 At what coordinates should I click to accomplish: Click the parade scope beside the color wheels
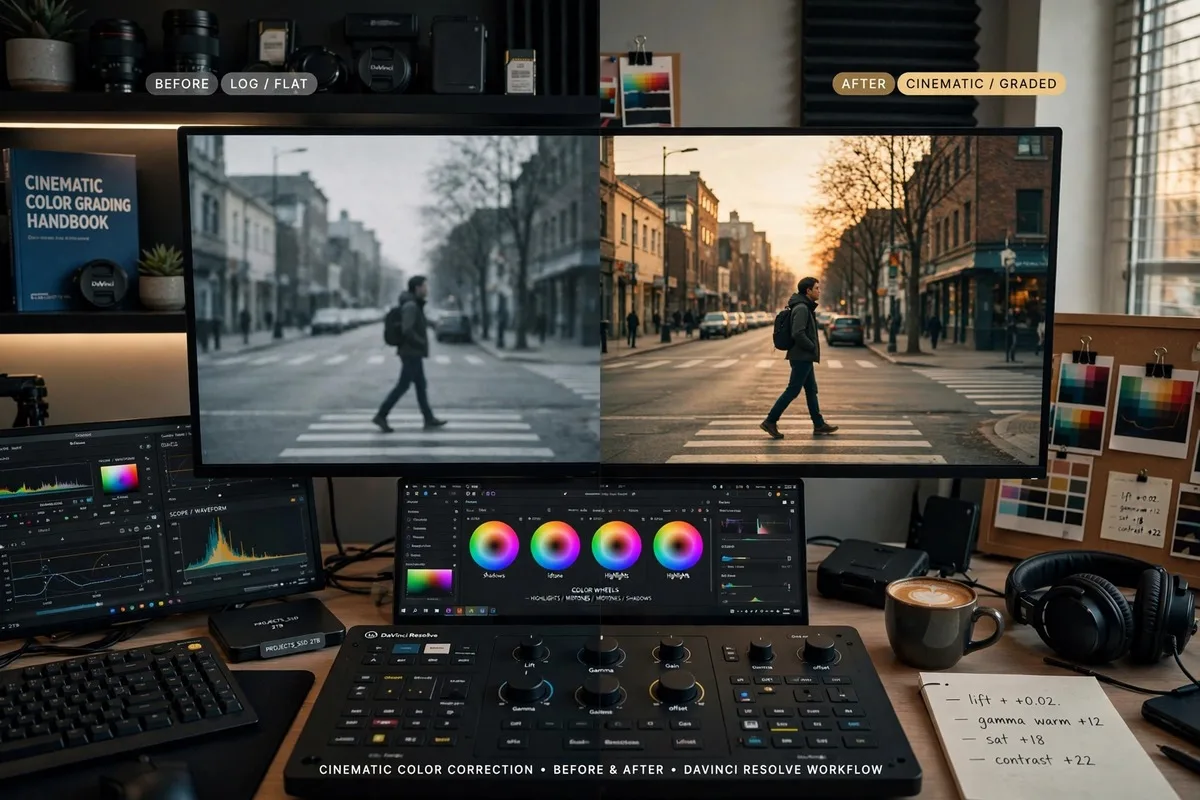[x=756, y=526]
